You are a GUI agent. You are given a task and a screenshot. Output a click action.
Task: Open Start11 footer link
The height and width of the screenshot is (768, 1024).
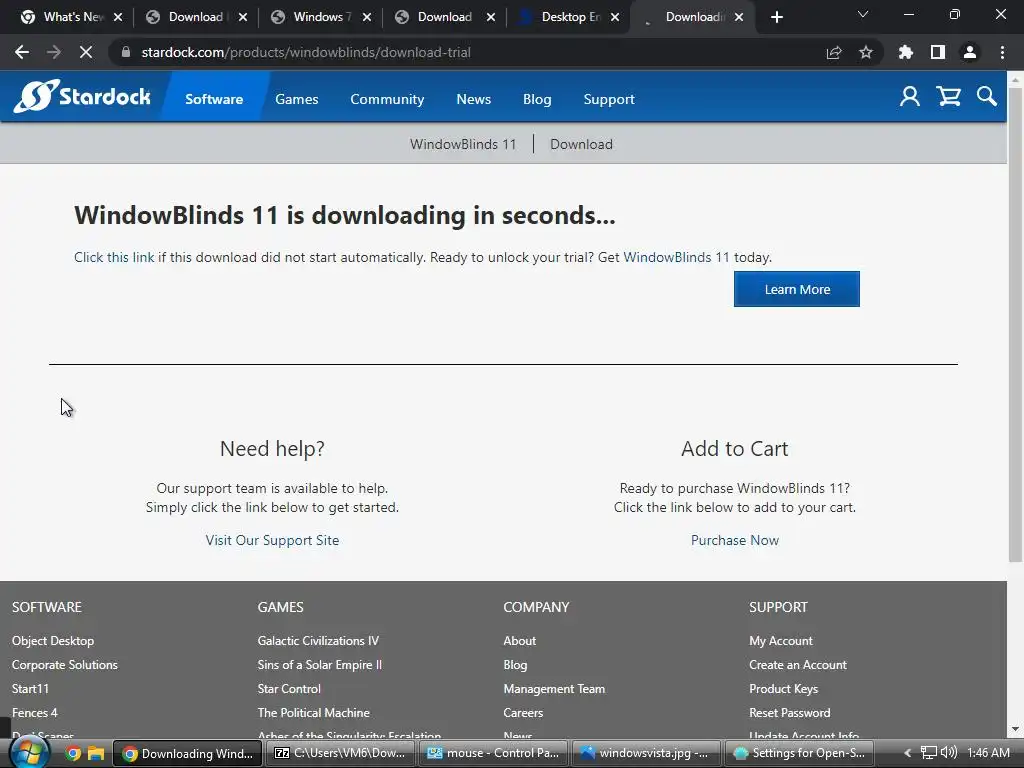[30, 689]
